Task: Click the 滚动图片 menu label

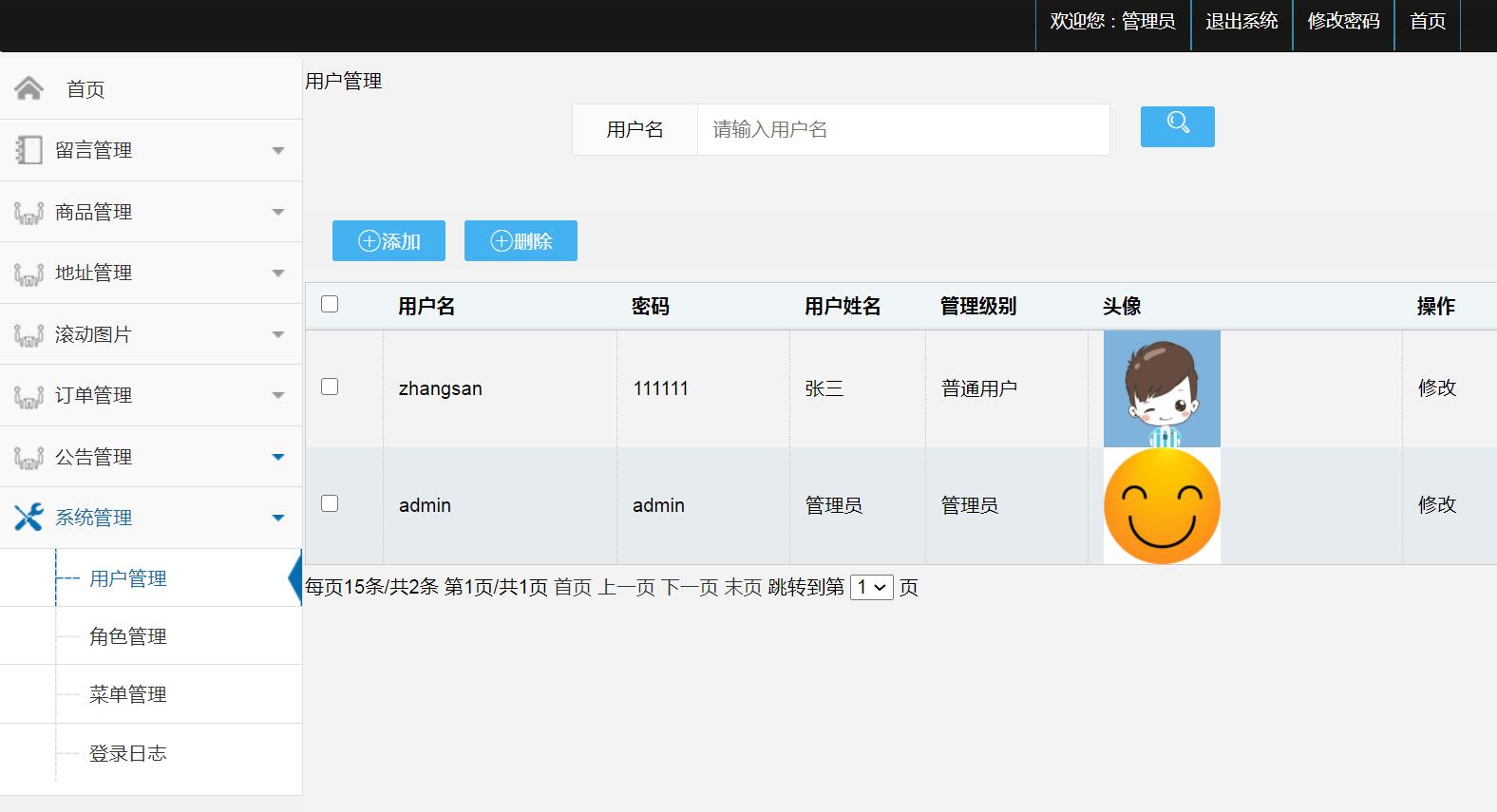Action: coord(93,334)
